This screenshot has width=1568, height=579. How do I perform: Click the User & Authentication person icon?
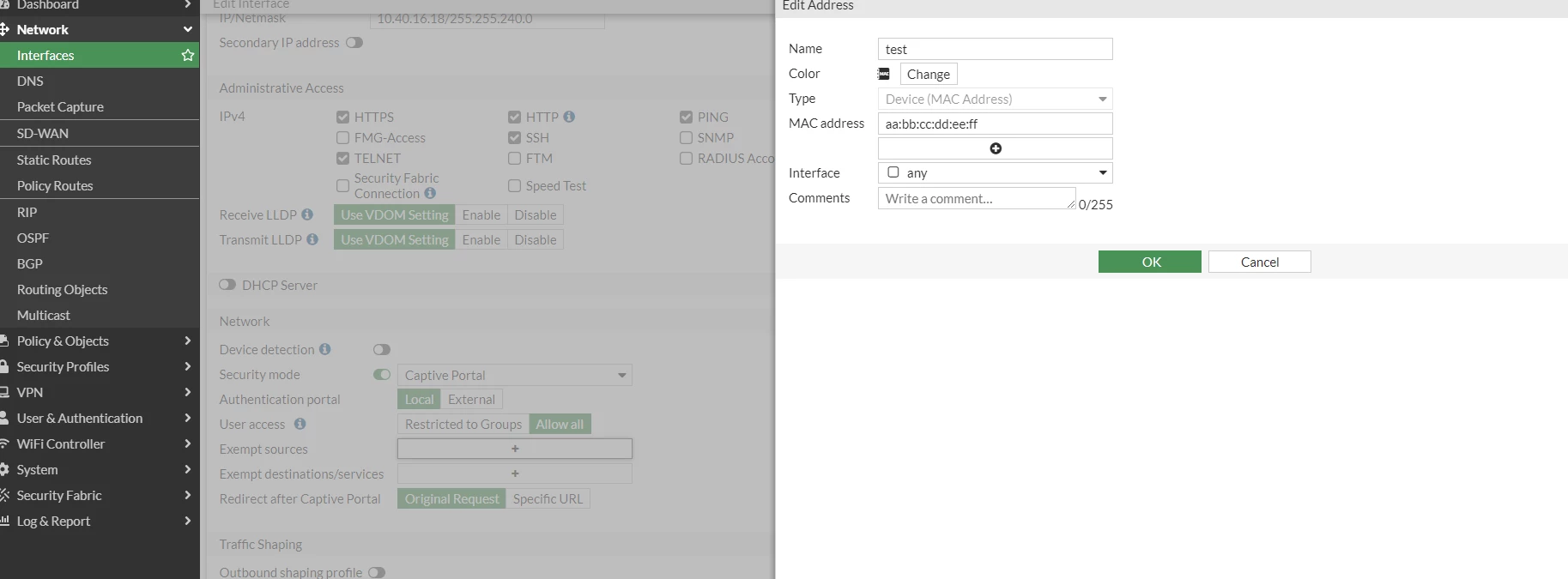(x=4, y=418)
